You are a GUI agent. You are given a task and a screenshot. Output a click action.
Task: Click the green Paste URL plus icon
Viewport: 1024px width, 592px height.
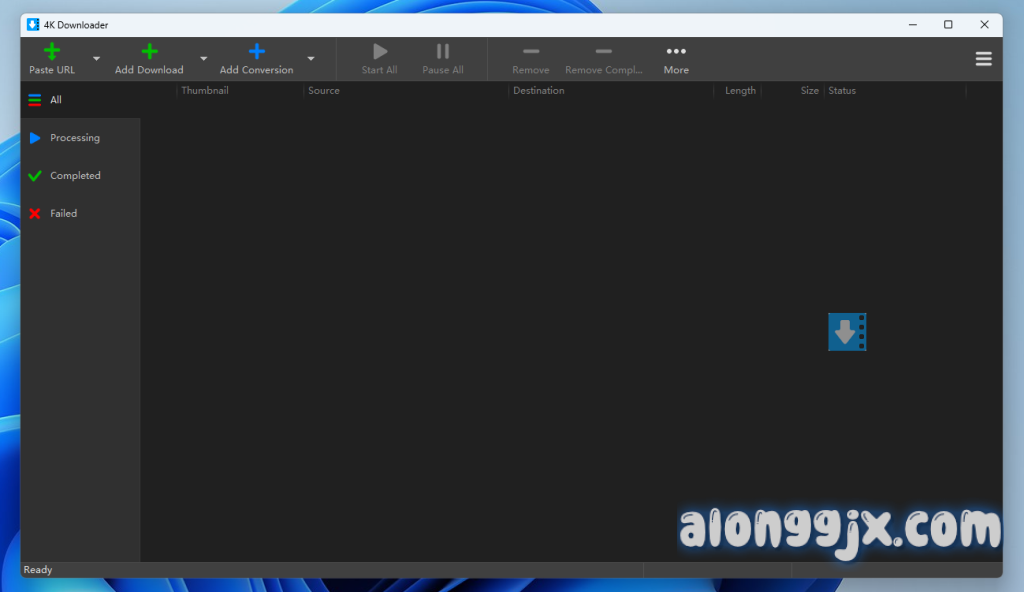(x=52, y=52)
